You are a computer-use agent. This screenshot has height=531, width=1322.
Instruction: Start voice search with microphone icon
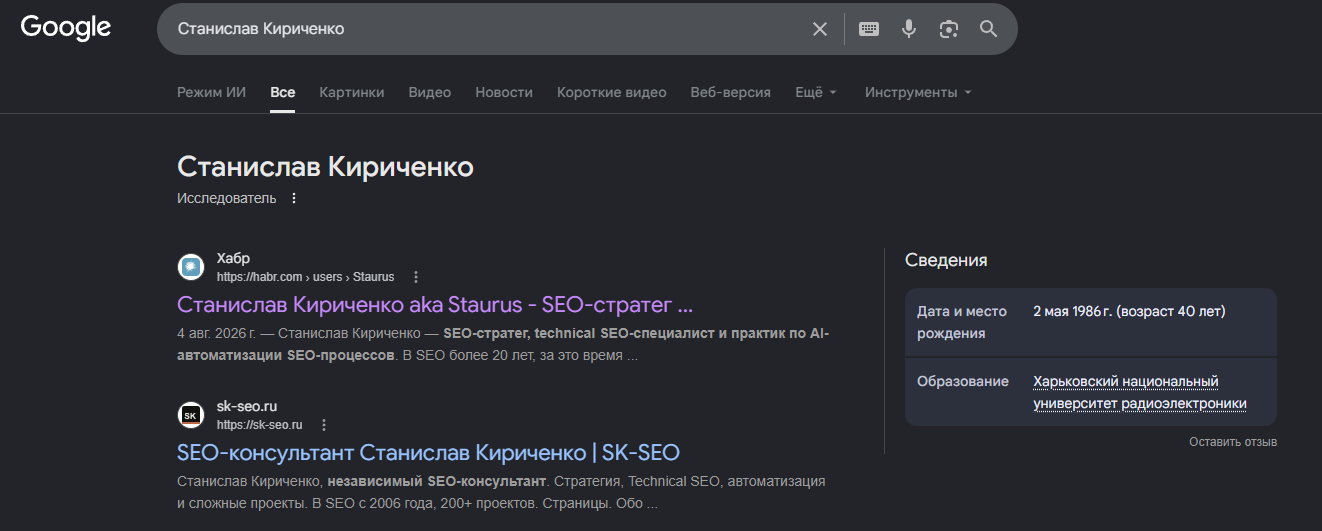909,29
